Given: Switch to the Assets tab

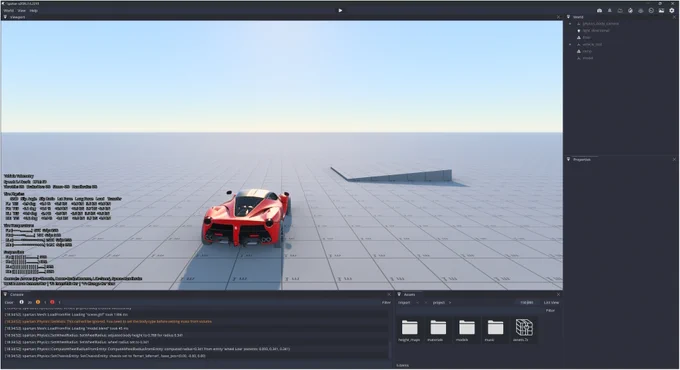Looking at the screenshot, I should coord(409,295).
